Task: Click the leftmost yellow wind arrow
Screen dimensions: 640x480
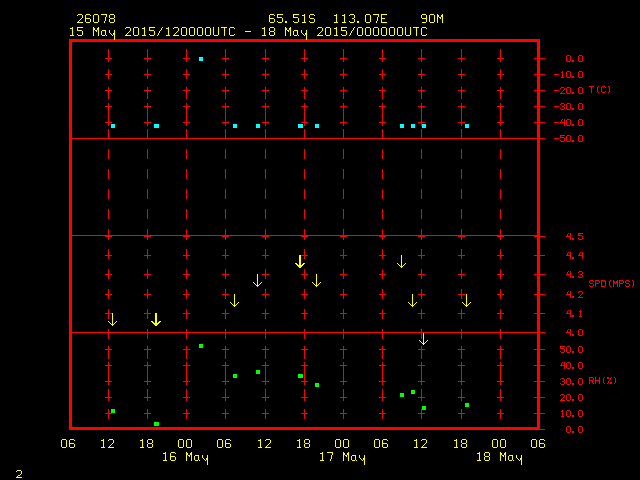Action: click(112, 320)
